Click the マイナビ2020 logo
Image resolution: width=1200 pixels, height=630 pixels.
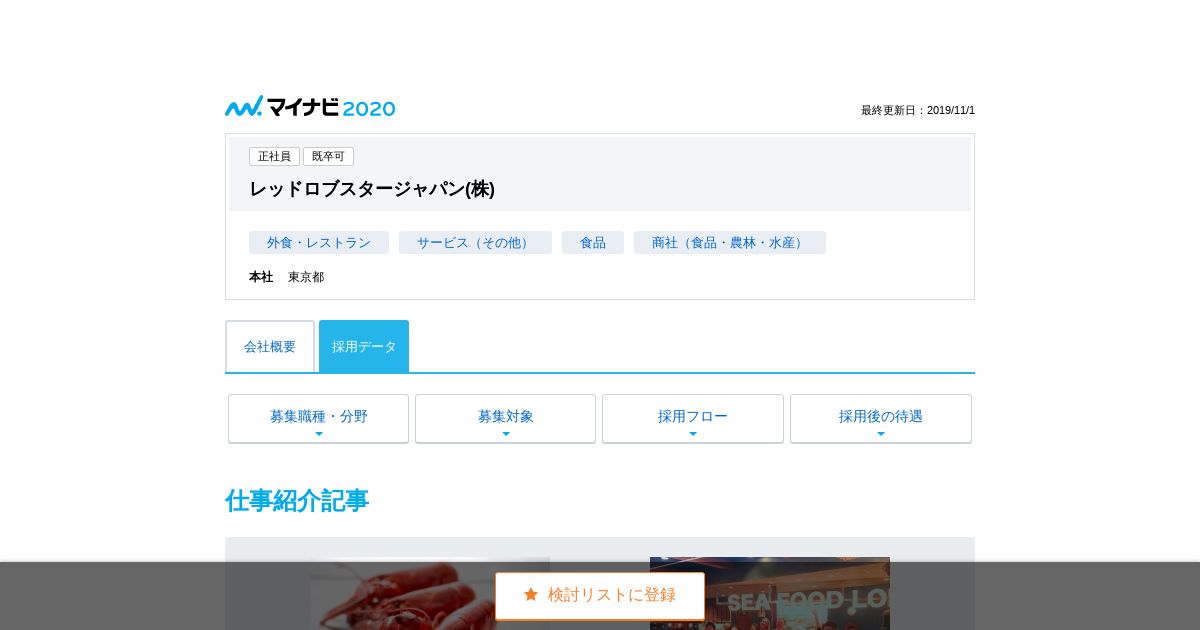click(310, 107)
